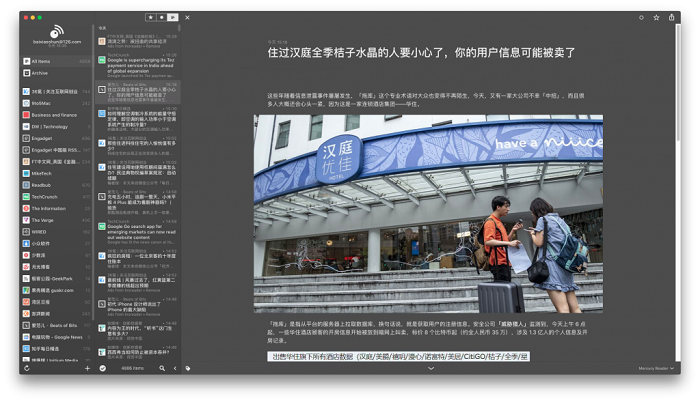Select Business and finance feed
The width and height of the screenshot is (700, 402).
coord(57,115)
